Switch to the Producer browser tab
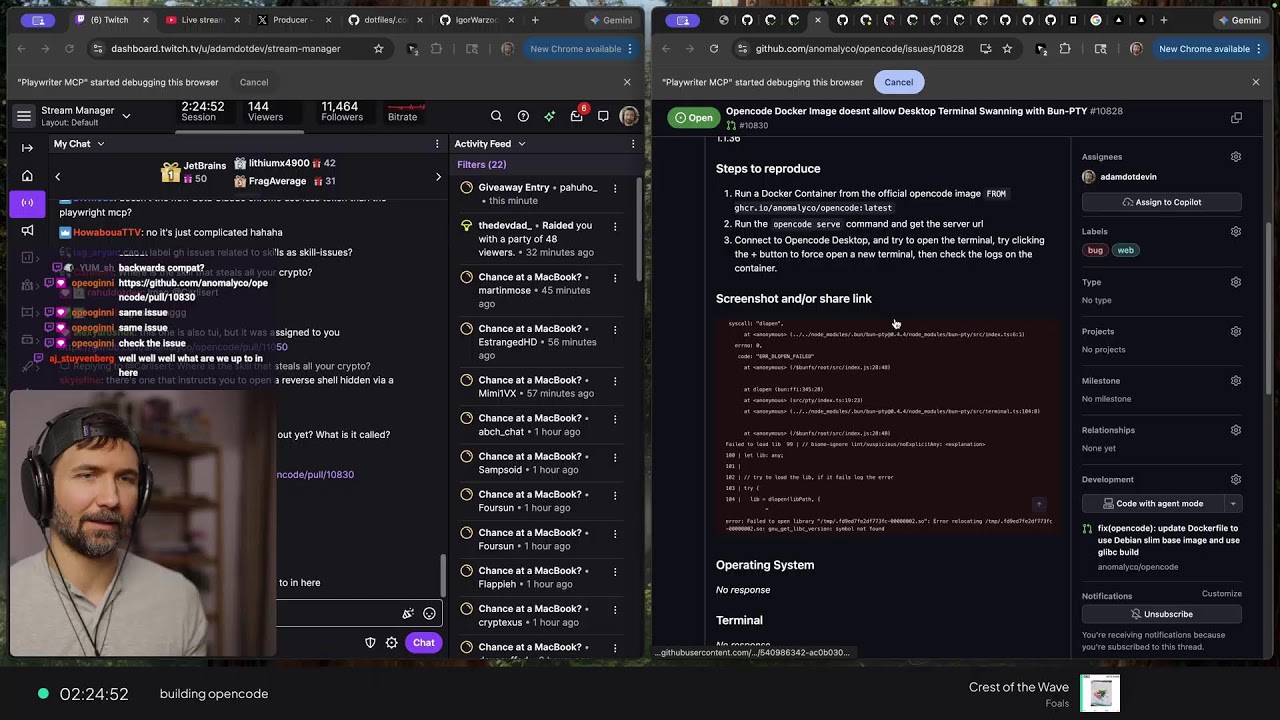Image resolution: width=1280 pixels, height=720 pixels. (x=292, y=20)
